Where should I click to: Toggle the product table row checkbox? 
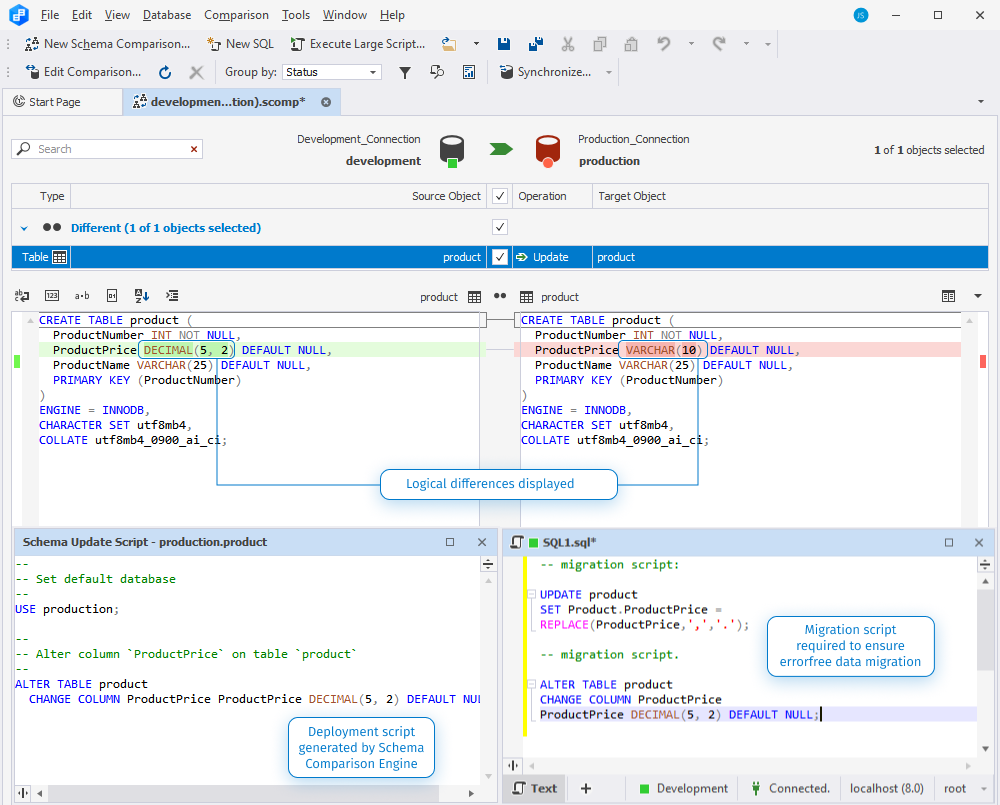coord(500,257)
